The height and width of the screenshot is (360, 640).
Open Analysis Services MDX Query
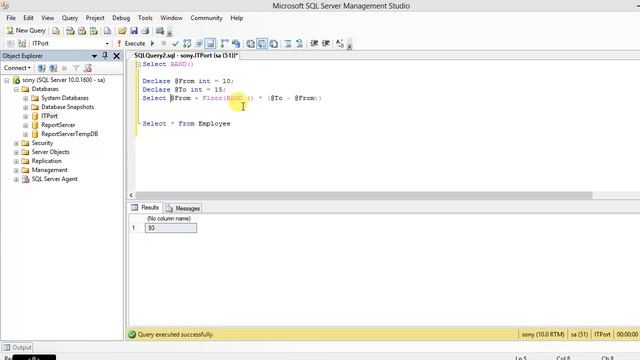pyautogui.click(x=70, y=31)
